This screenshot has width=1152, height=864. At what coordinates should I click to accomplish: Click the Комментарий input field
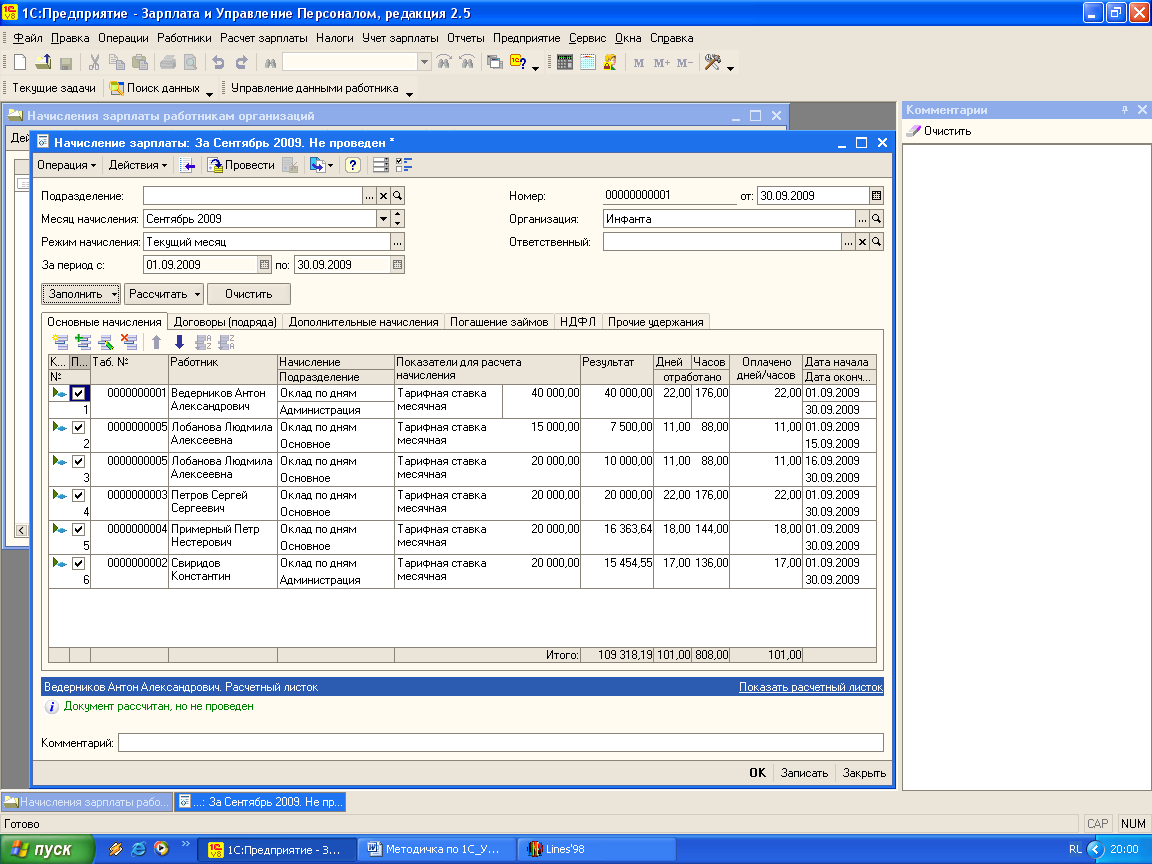(x=500, y=743)
